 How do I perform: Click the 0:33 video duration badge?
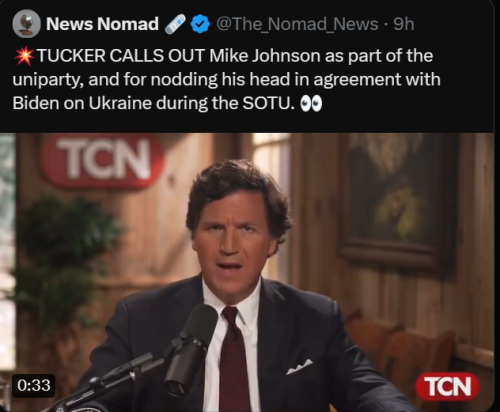click(34, 385)
